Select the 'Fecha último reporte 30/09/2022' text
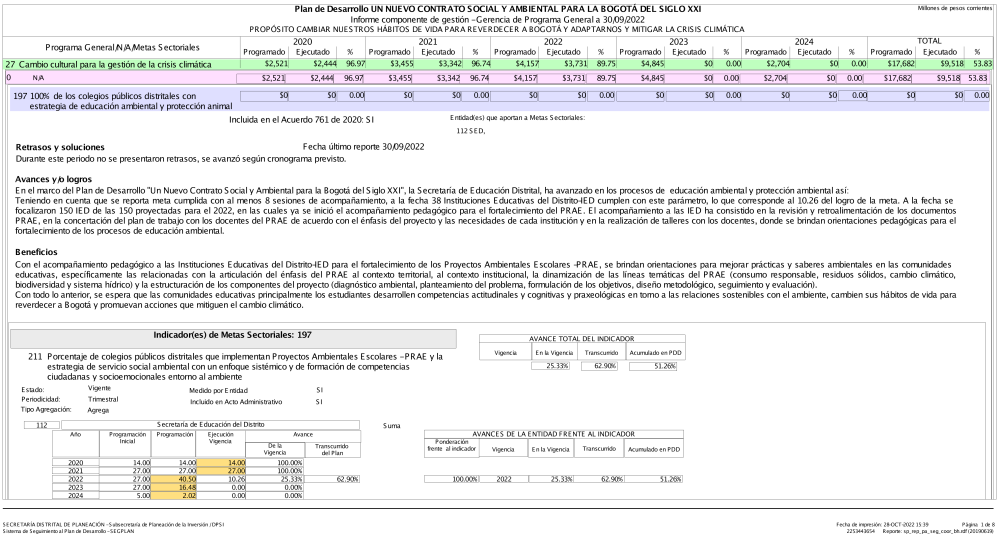The image size is (1000, 535). (x=343, y=147)
